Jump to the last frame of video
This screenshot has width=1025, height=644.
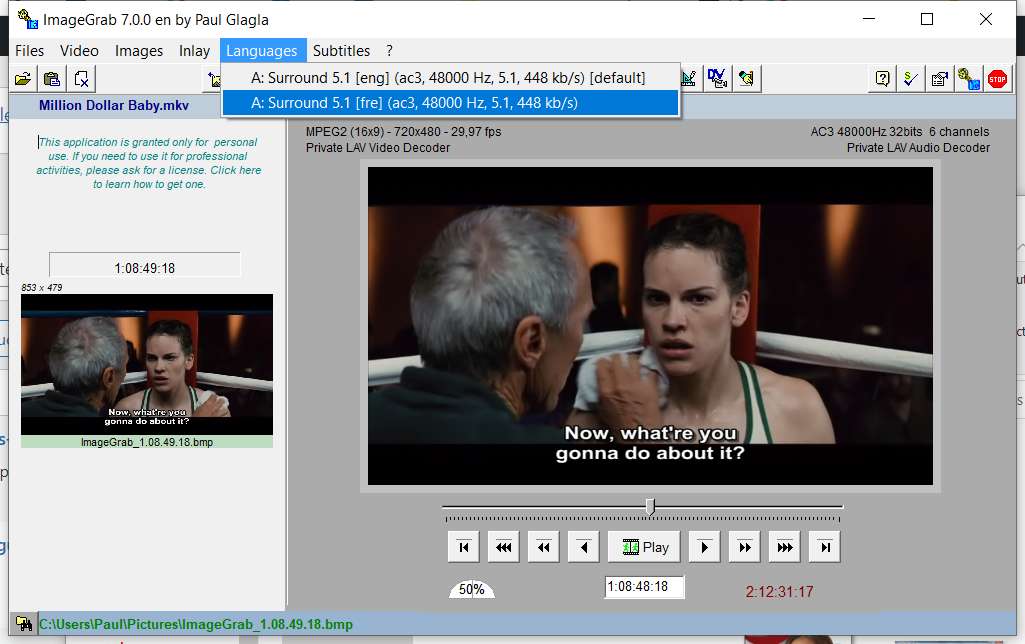tap(825, 547)
